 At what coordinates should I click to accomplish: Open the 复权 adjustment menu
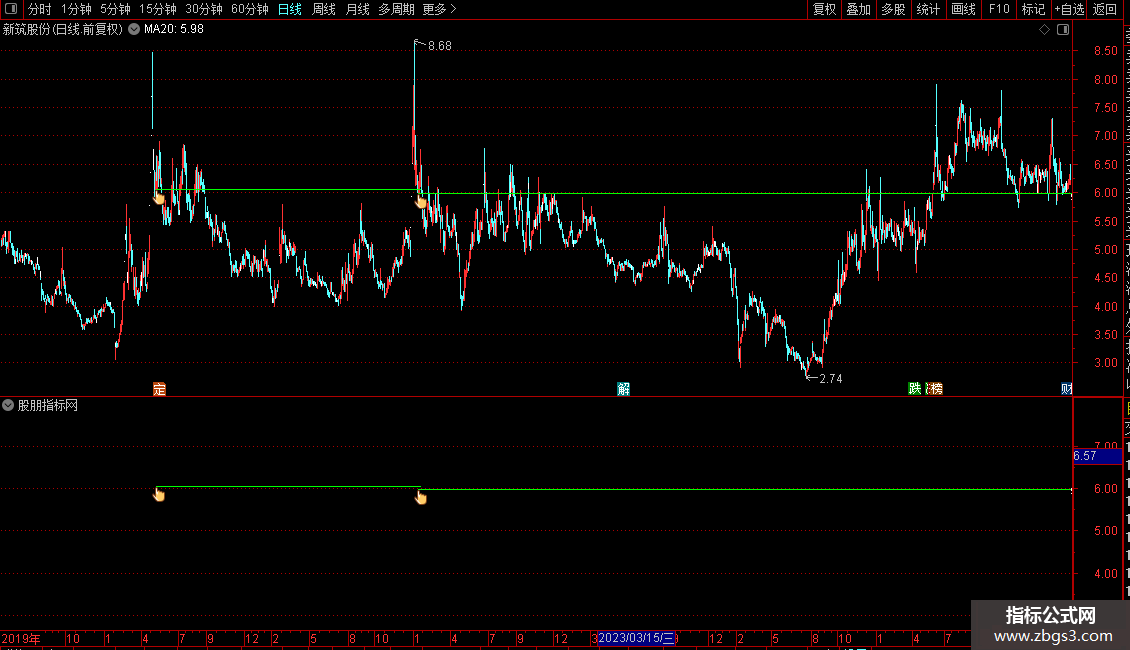point(824,9)
